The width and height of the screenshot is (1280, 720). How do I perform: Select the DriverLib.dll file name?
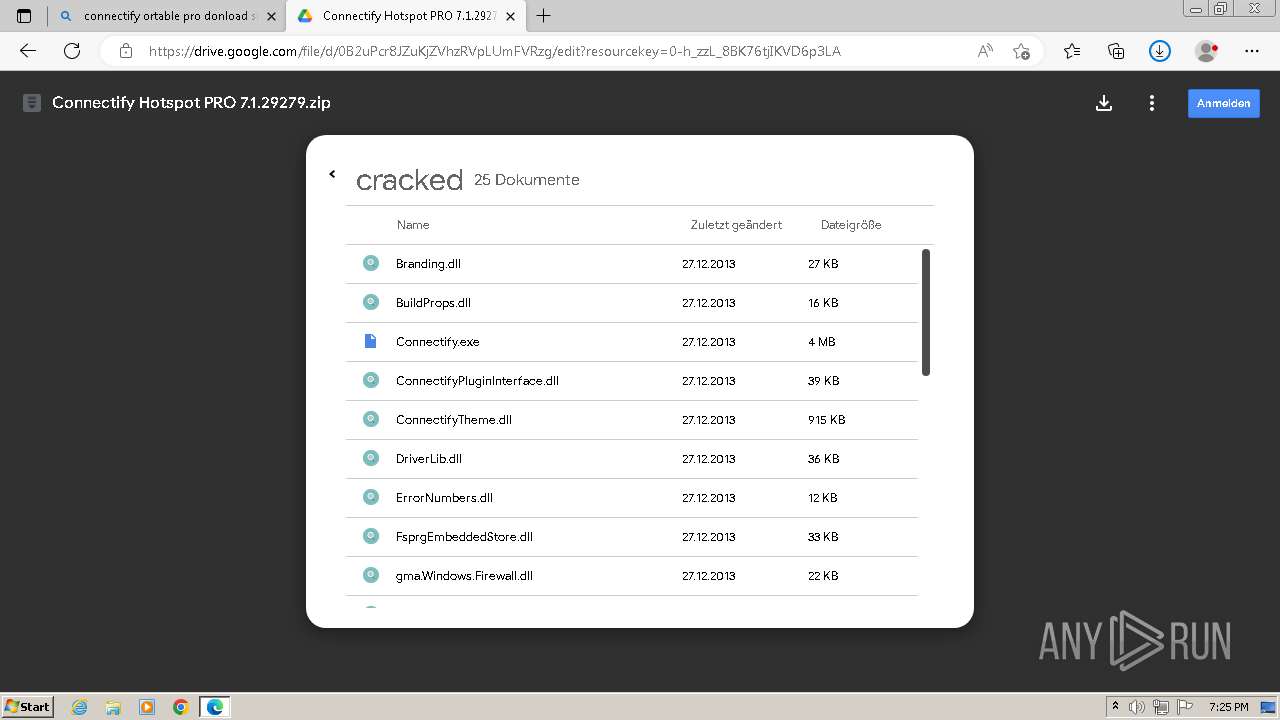(428, 459)
